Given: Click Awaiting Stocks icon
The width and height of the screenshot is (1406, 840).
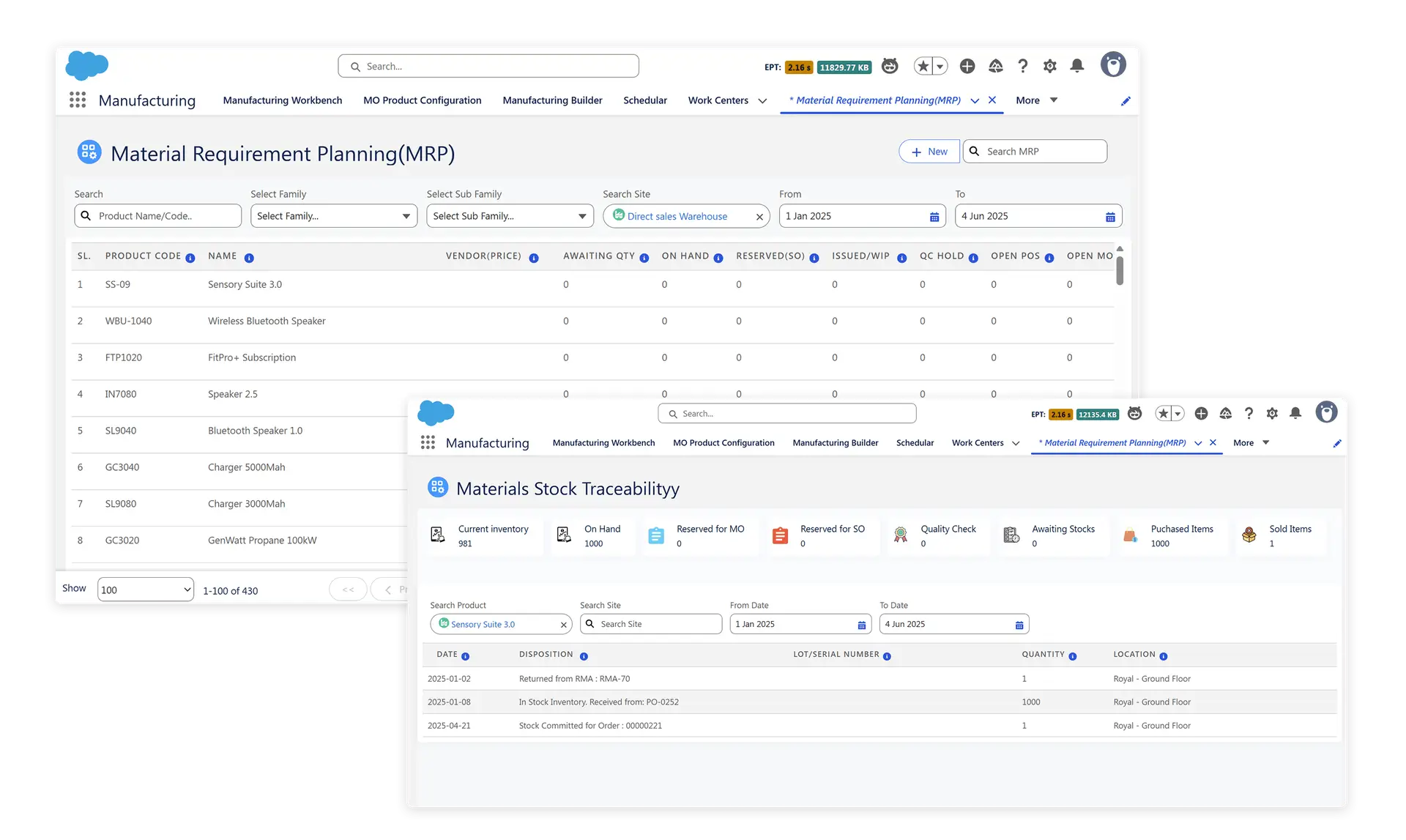Looking at the screenshot, I should 1011,535.
